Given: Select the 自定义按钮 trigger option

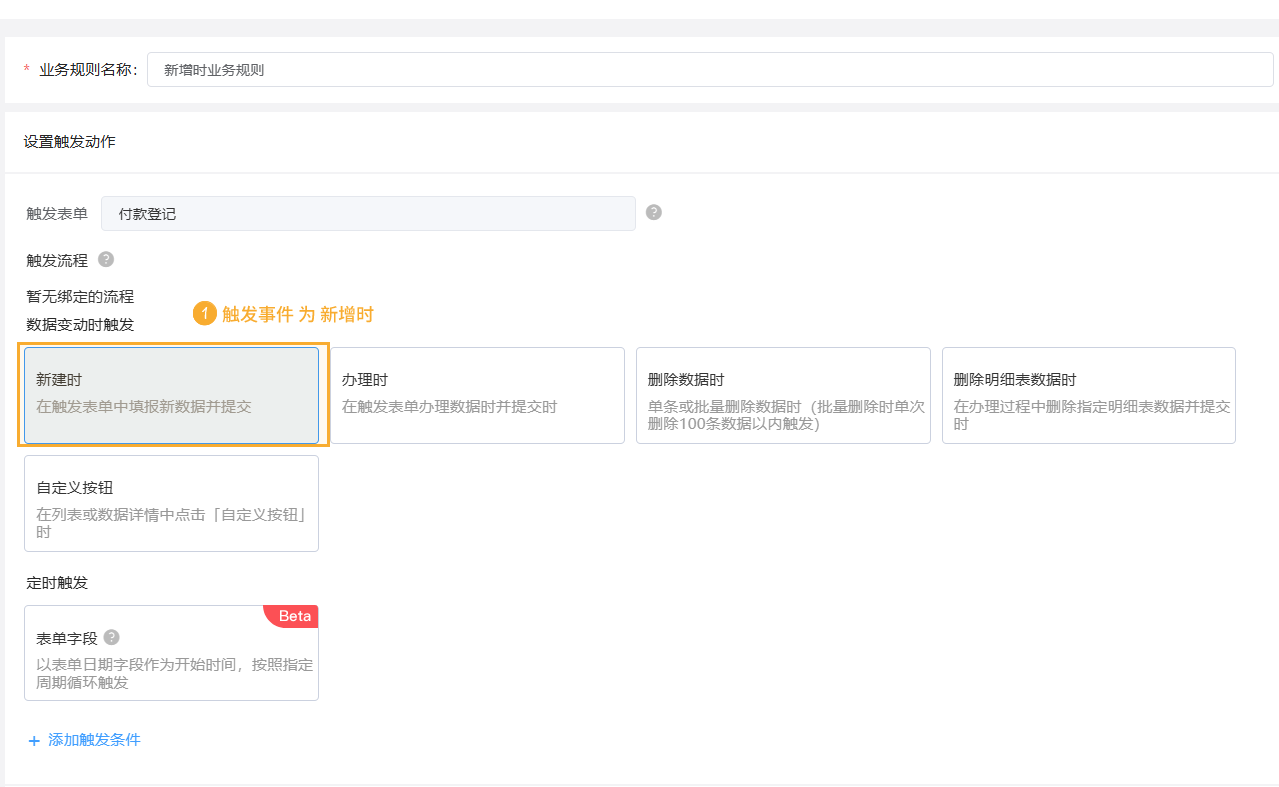Looking at the screenshot, I should (x=171, y=503).
